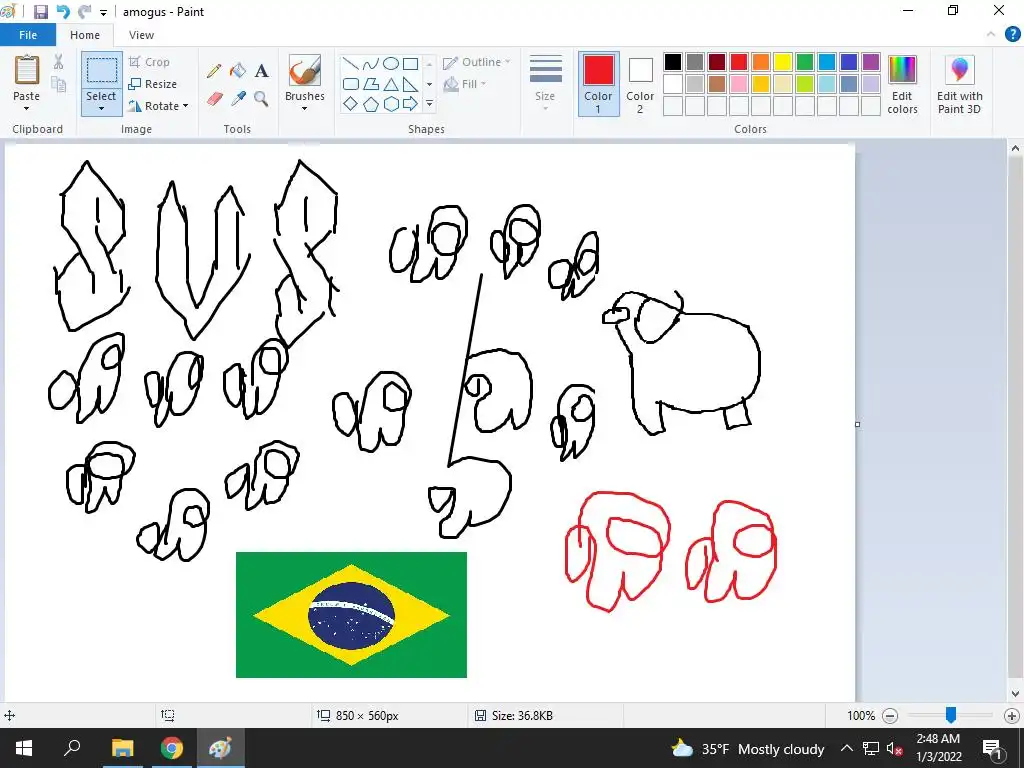Open File Explorer from taskbar
The width and height of the screenshot is (1024, 768).
click(x=122, y=748)
